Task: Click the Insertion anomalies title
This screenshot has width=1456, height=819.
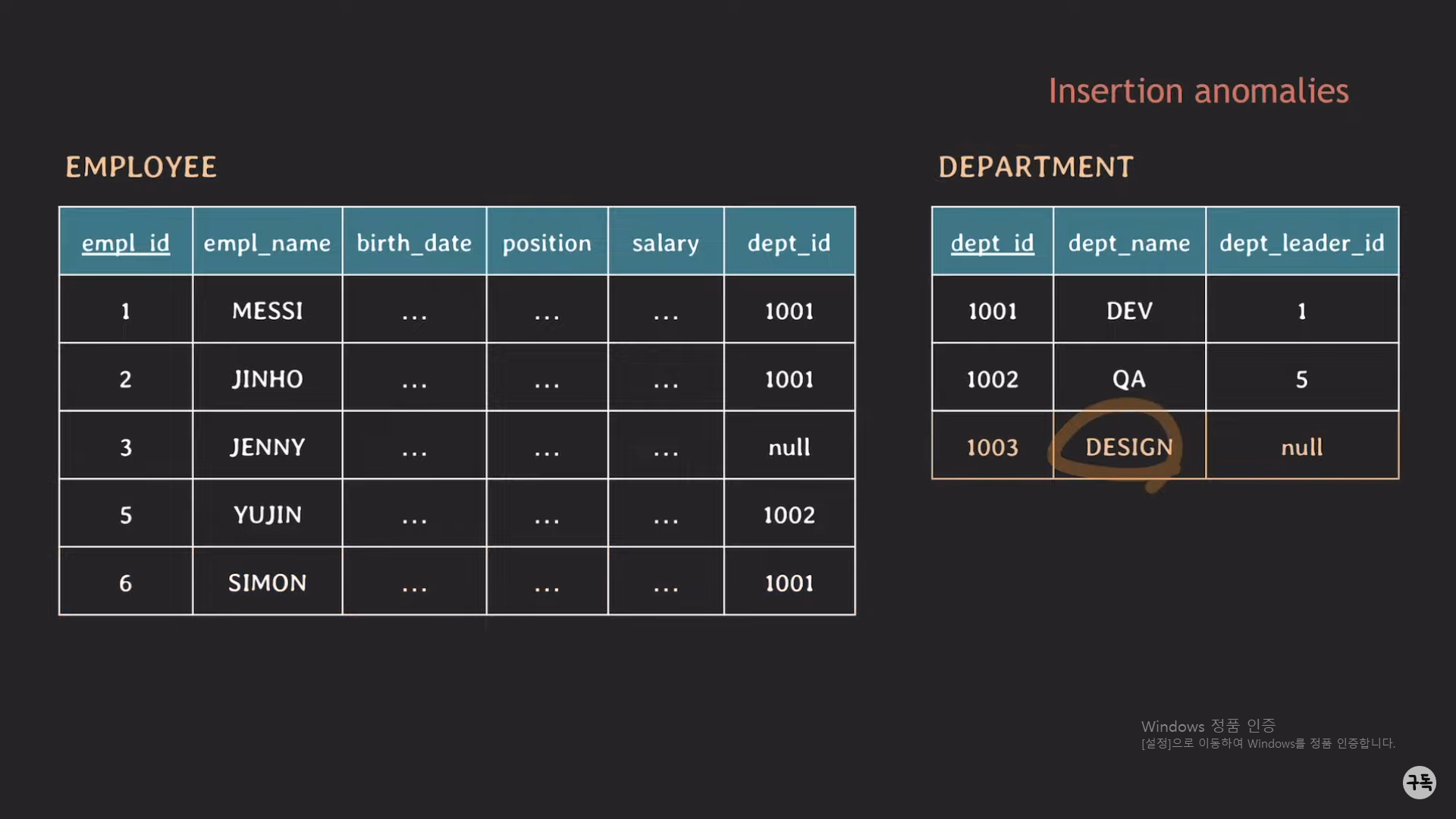Action: click(1198, 91)
